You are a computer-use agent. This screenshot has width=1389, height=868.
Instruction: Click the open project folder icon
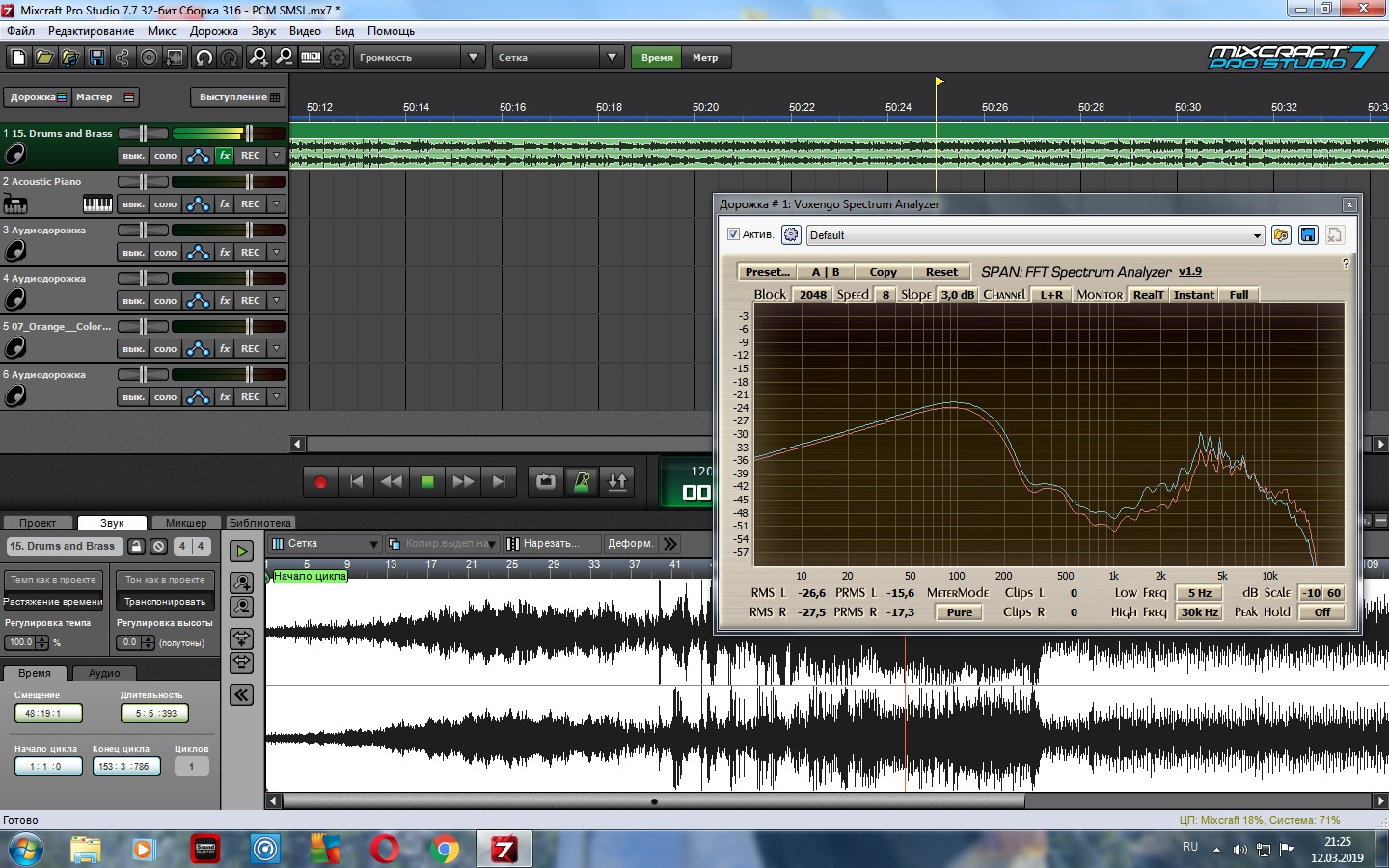point(44,58)
